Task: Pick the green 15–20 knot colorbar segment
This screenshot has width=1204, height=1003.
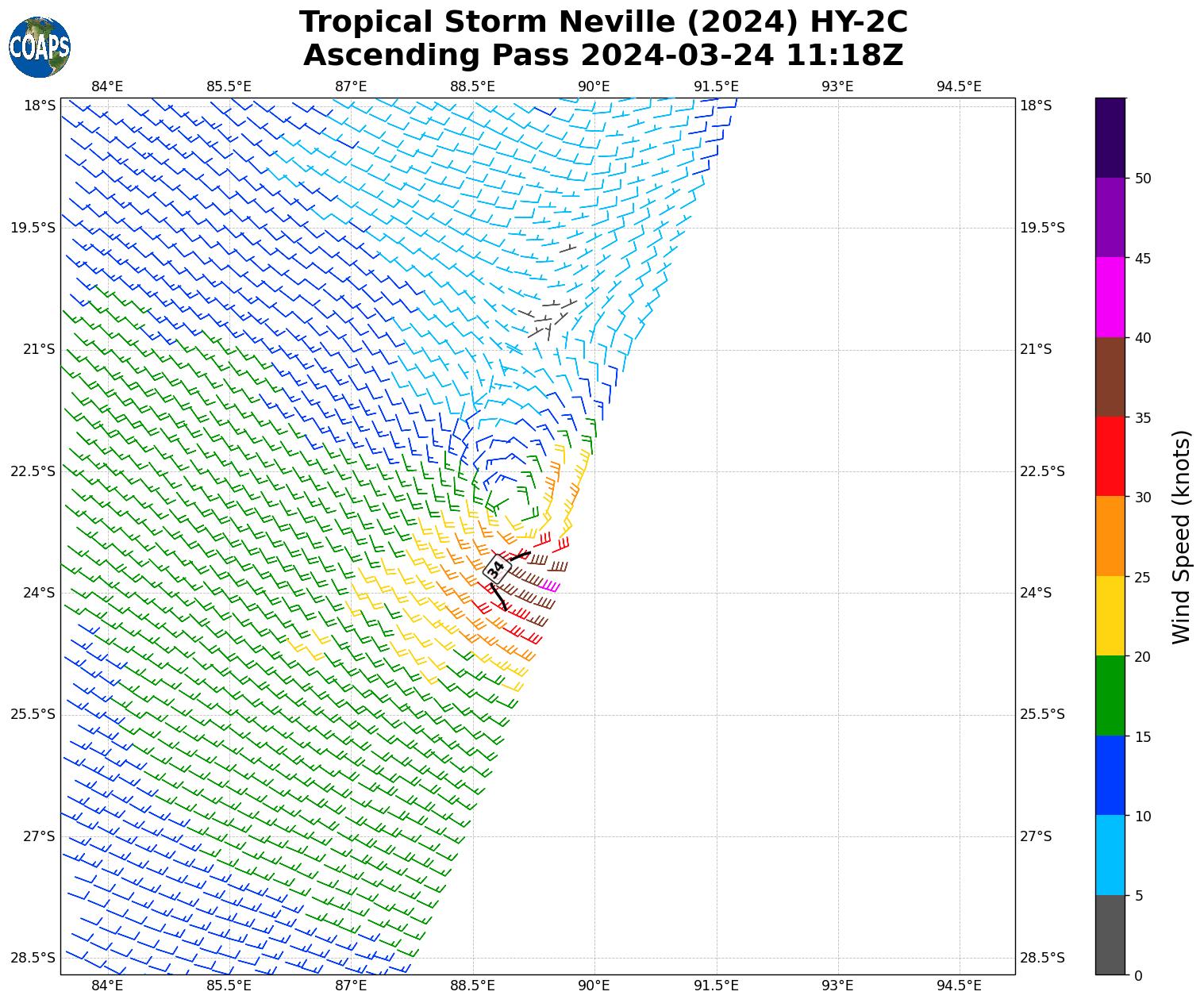Action: [x=1110, y=696]
